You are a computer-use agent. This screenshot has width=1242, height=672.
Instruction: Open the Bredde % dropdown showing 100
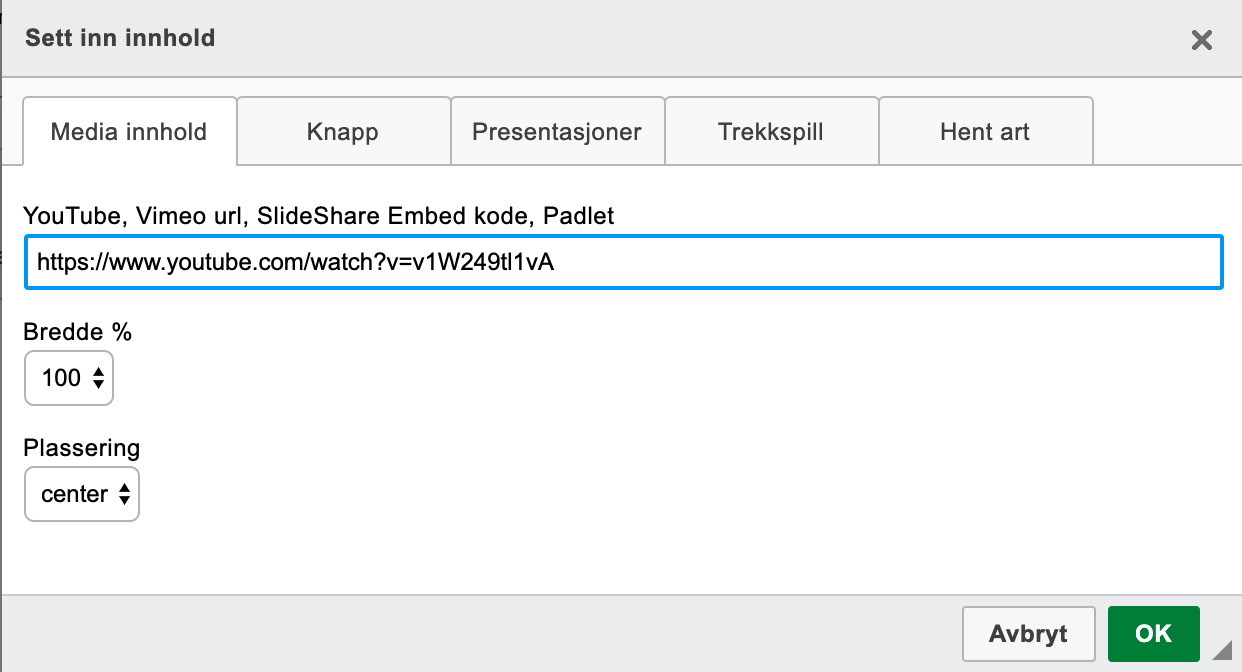pos(68,378)
